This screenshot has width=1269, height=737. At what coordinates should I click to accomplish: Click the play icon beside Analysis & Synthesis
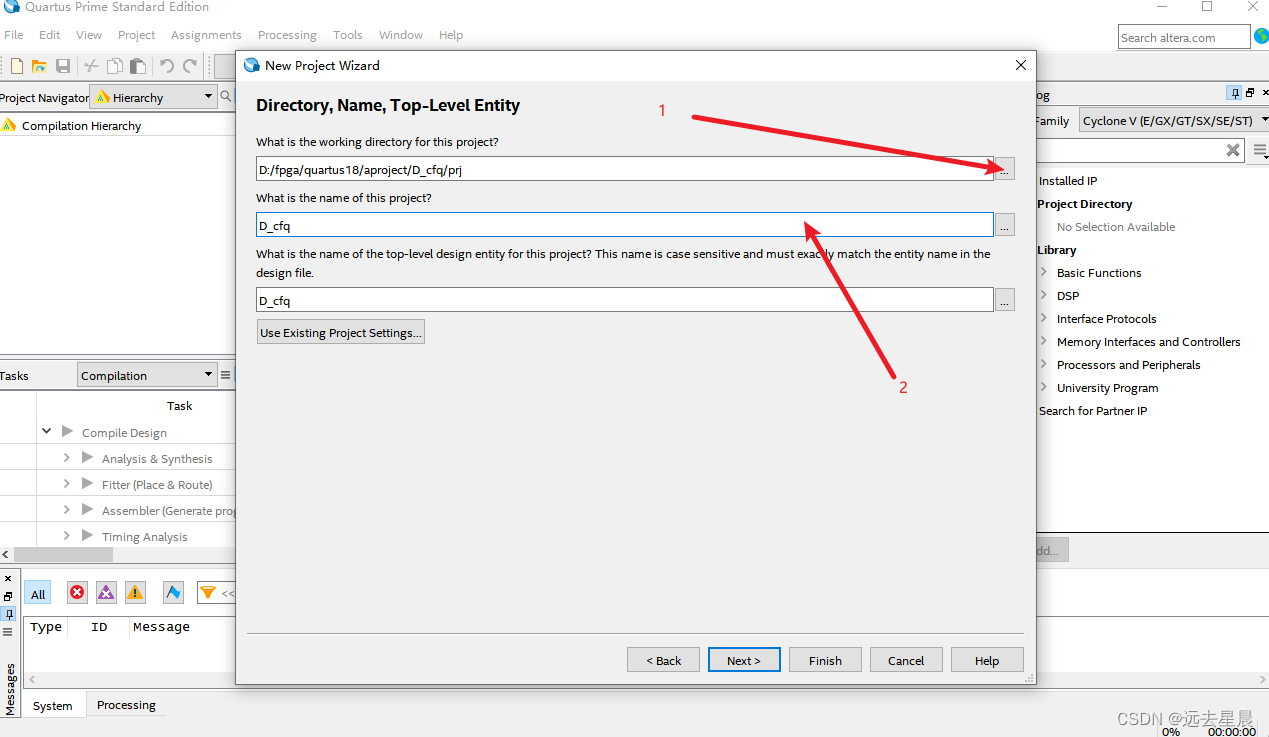88,458
